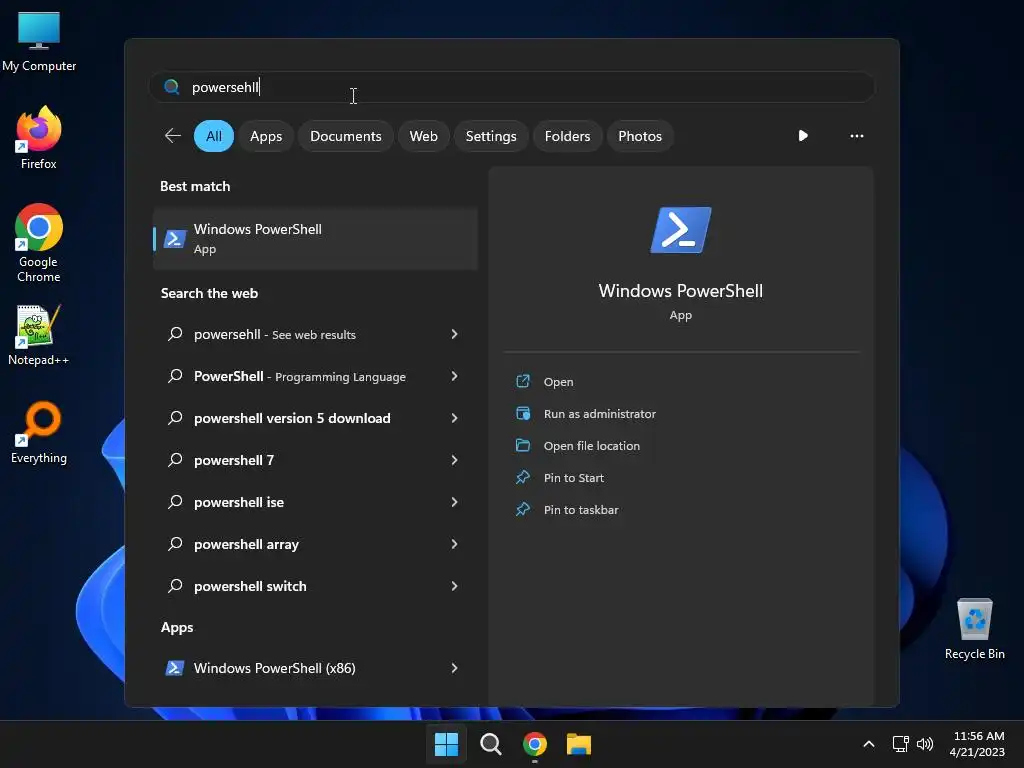Click the 'Open' text in the preview pane
The height and width of the screenshot is (768, 1024).
558,382
